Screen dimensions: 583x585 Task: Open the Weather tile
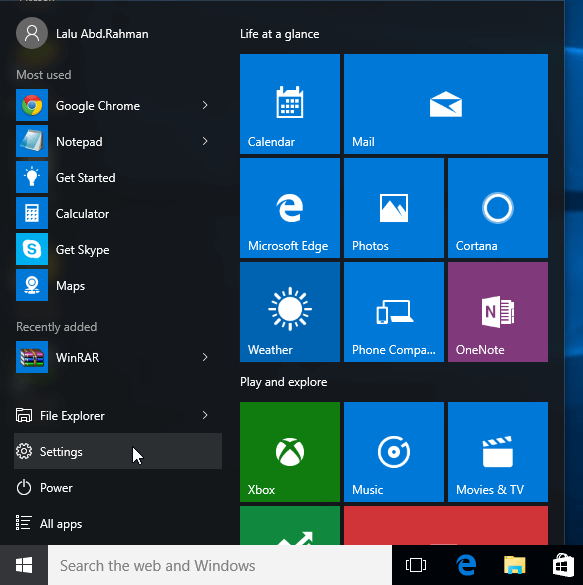[x=290, y=312]
